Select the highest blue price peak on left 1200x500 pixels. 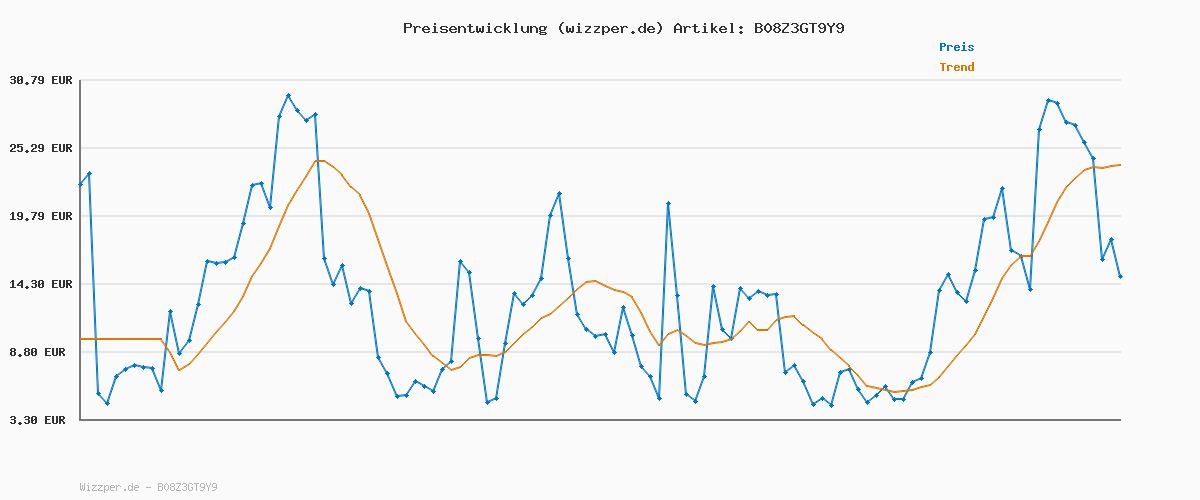tap(288, 96)
